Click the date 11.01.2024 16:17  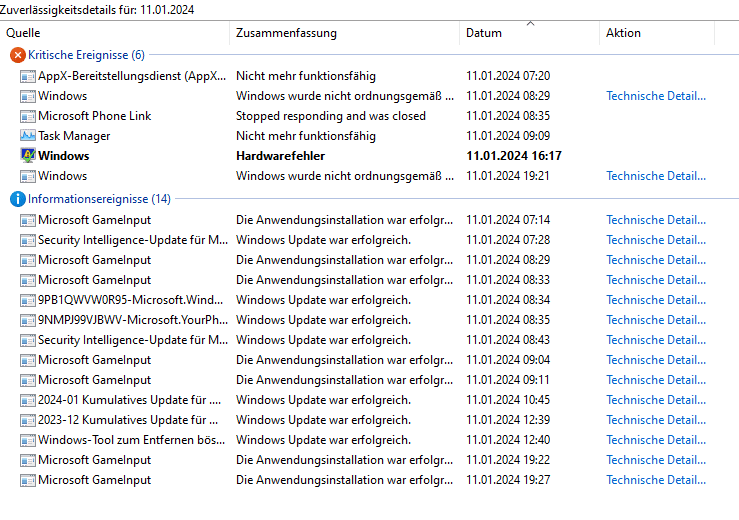[x=514, y=156]
